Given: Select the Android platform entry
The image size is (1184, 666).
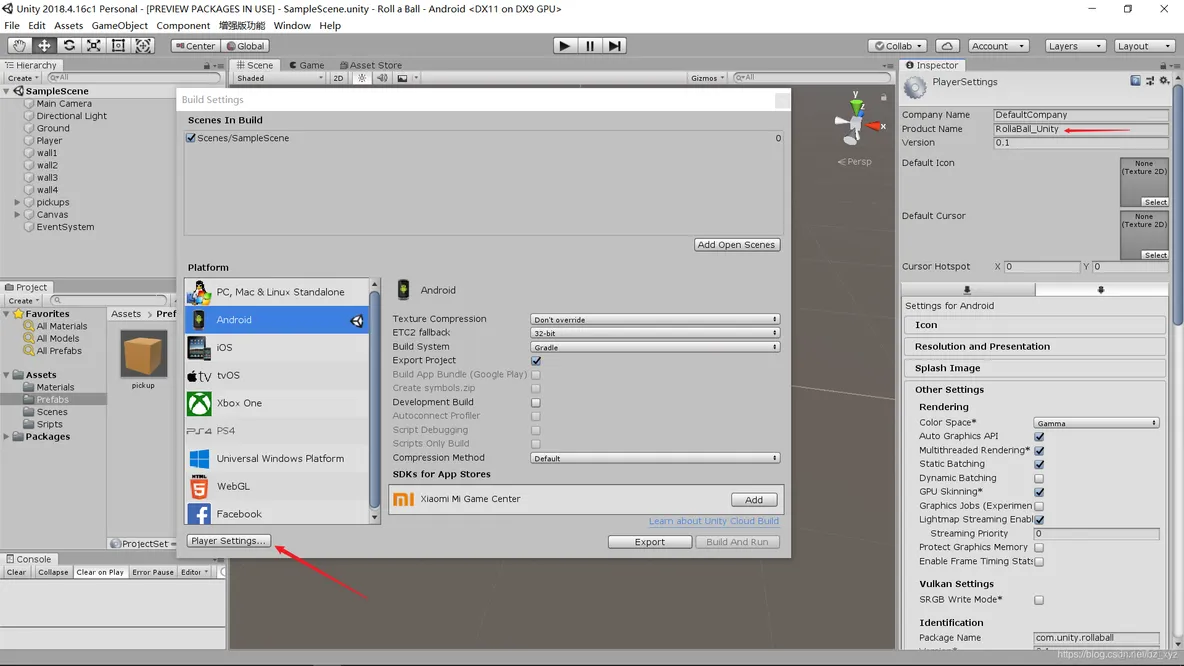Looking at the screenshot, I should (x=277, y=319).
